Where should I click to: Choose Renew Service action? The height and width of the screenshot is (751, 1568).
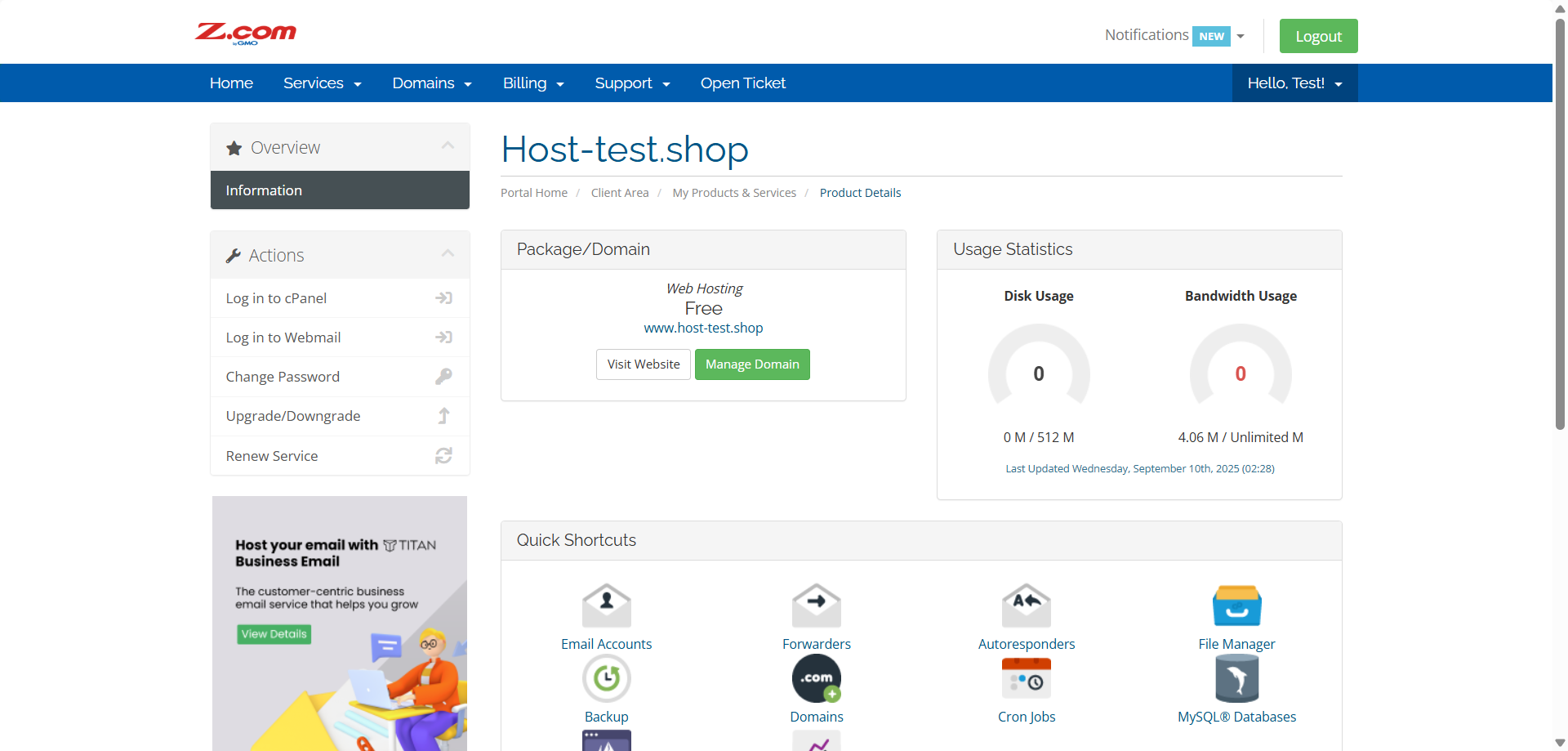click(340, 456)
